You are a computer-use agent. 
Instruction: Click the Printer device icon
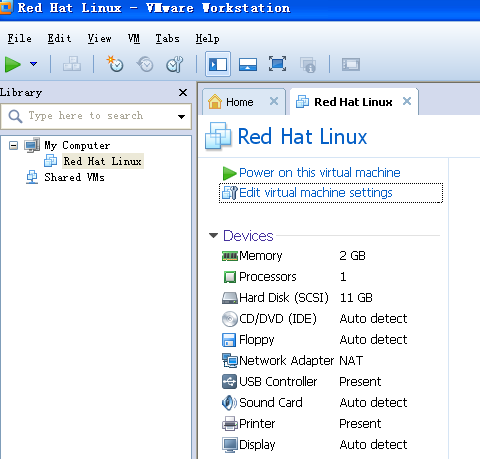[230, 424]
